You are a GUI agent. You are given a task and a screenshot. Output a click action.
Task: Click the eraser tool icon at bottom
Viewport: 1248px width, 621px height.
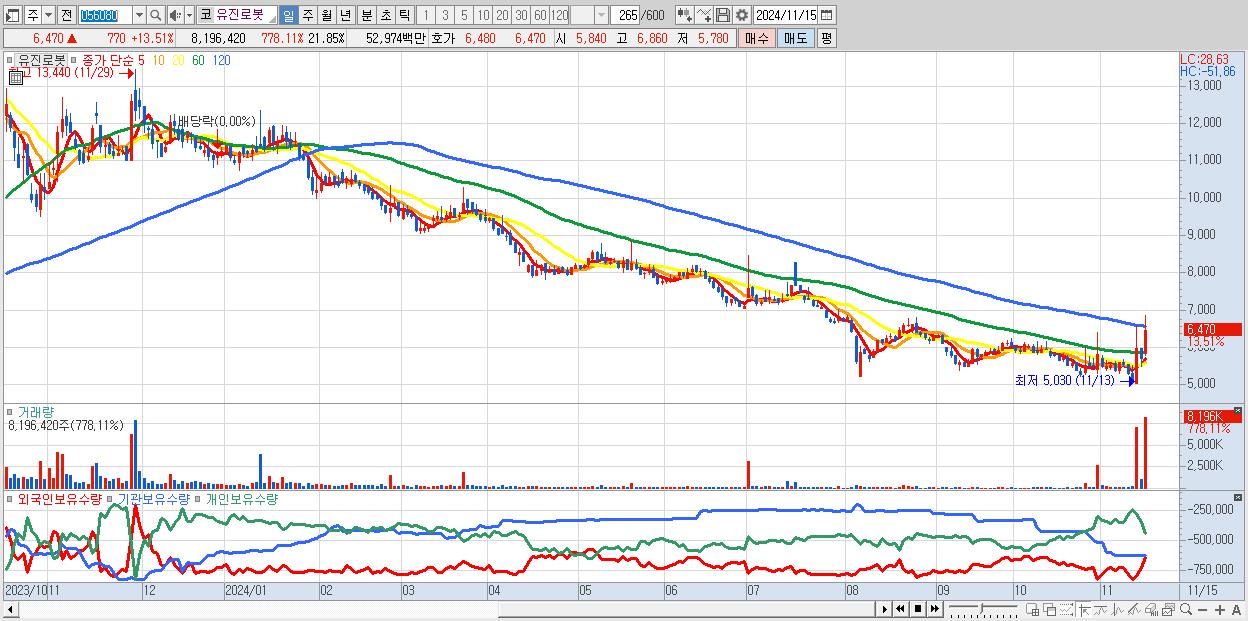click(1151, 610)
